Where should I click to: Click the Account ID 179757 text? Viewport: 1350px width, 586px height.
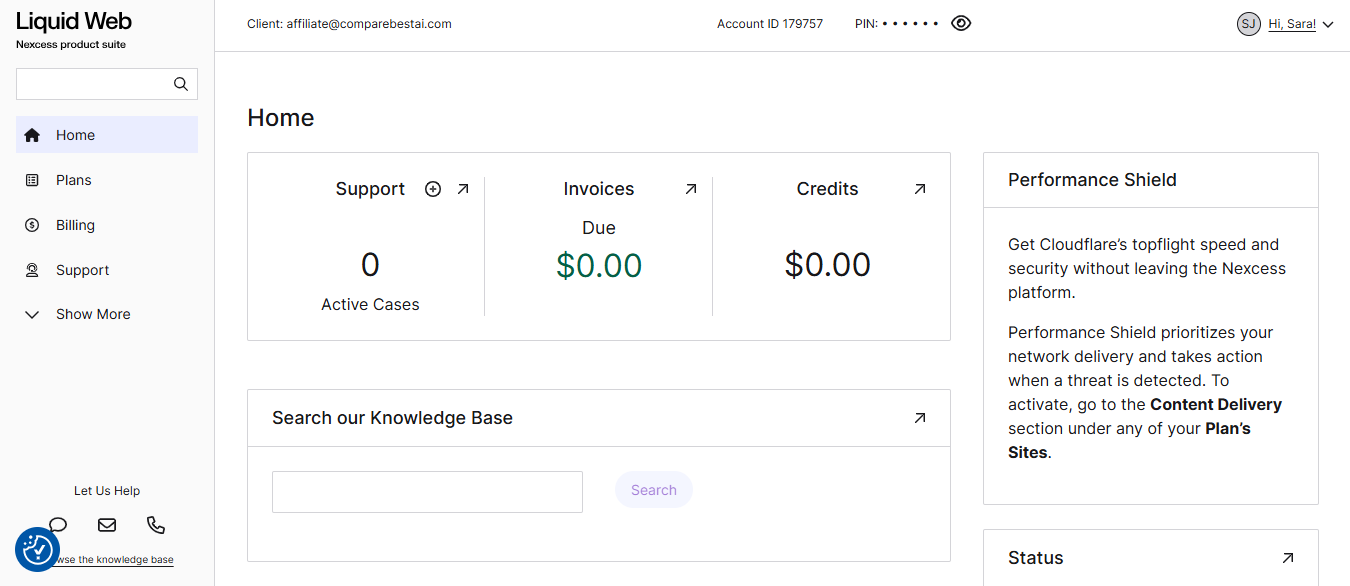770,24
